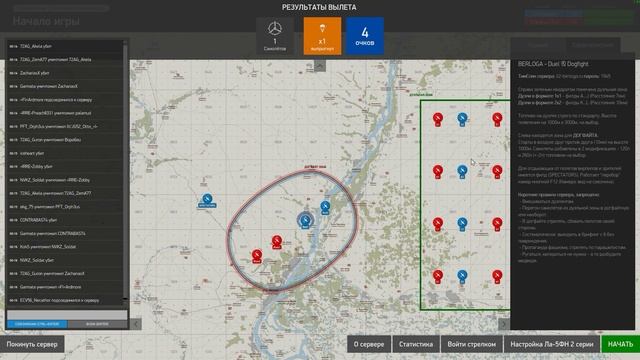
Task: Click the chat log scrollbar
Action: [x=125, y=171]
